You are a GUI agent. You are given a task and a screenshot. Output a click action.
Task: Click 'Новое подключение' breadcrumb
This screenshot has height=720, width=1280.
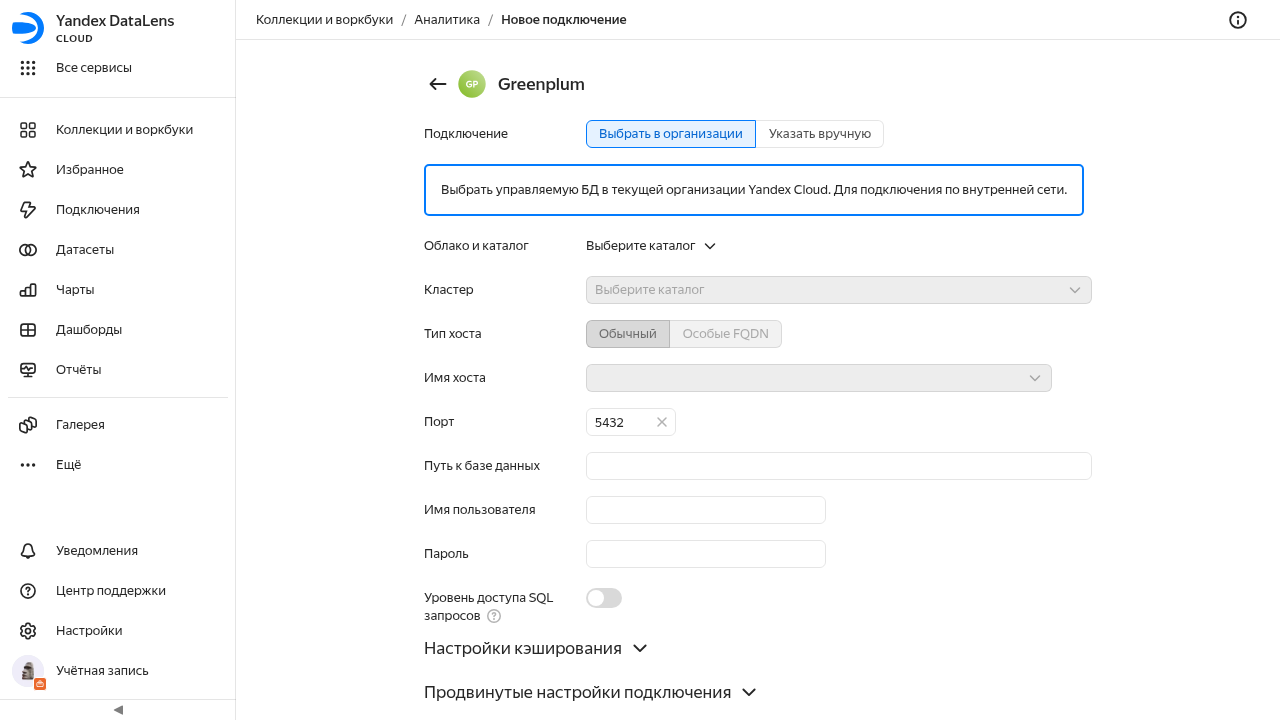click(564, 20)
